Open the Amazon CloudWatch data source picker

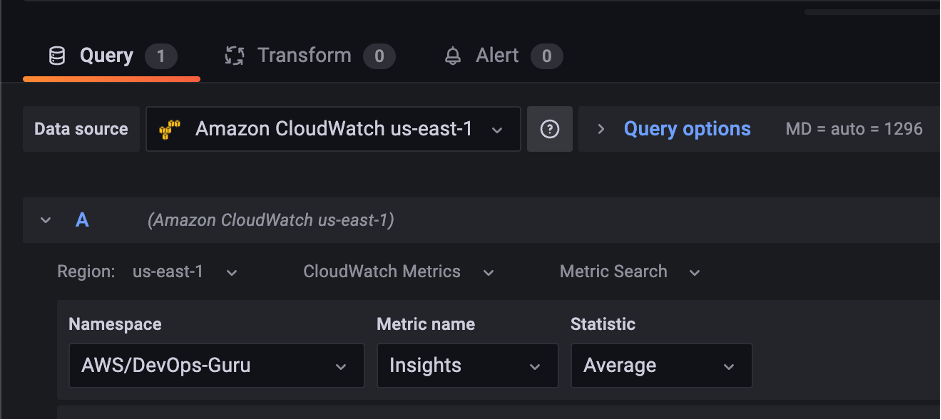(333, 129)
